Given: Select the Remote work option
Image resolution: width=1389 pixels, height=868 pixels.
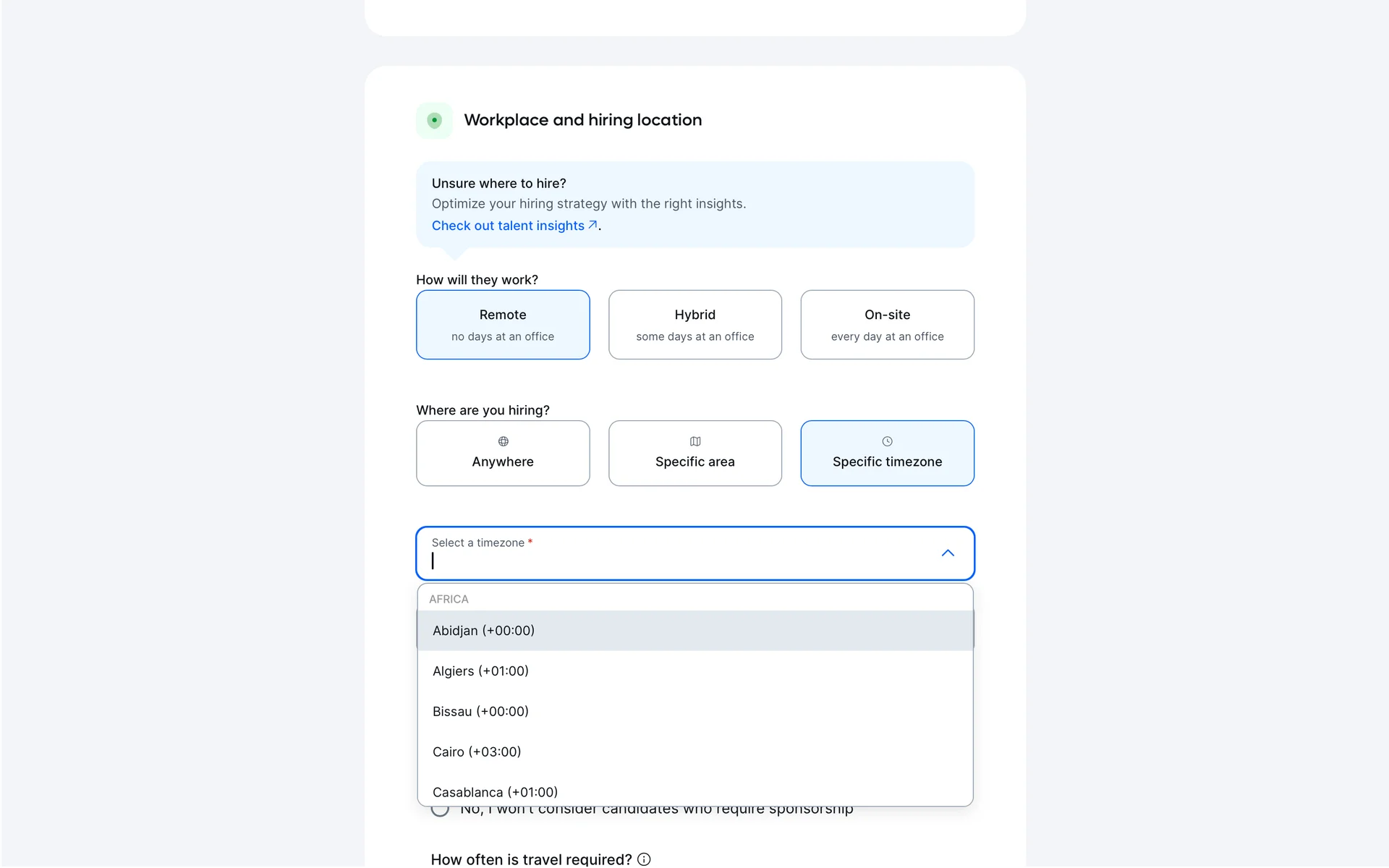Looking at the screenshot, I should [x=503, y=325].
